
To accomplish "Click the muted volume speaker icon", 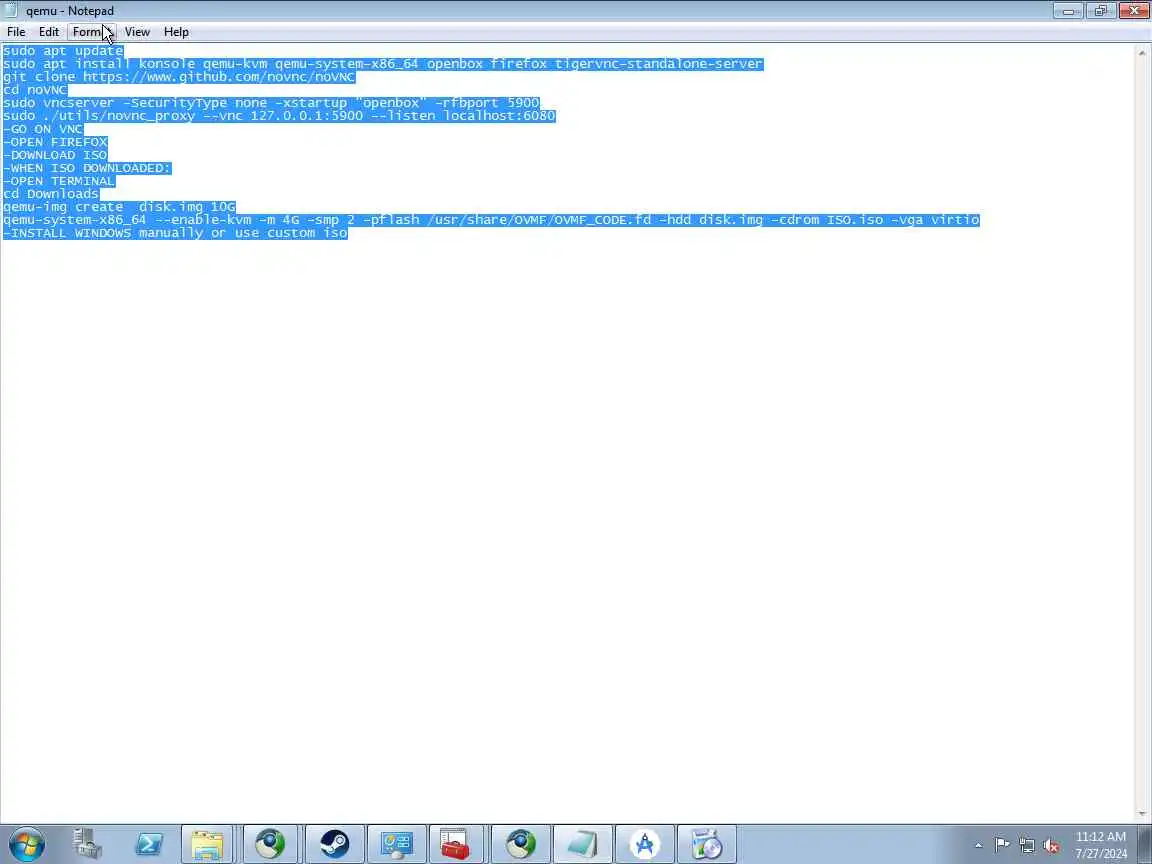I will (1051, 846).
